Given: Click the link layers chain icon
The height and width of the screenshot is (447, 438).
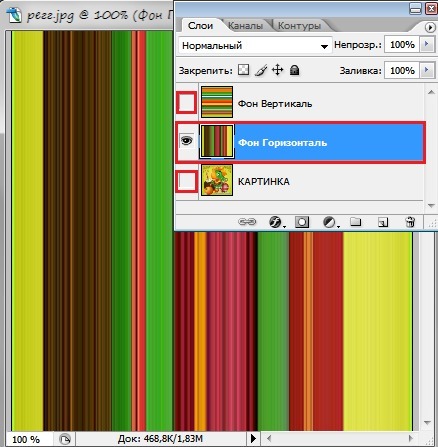Looking at the screenshot, I should (247, 222).
